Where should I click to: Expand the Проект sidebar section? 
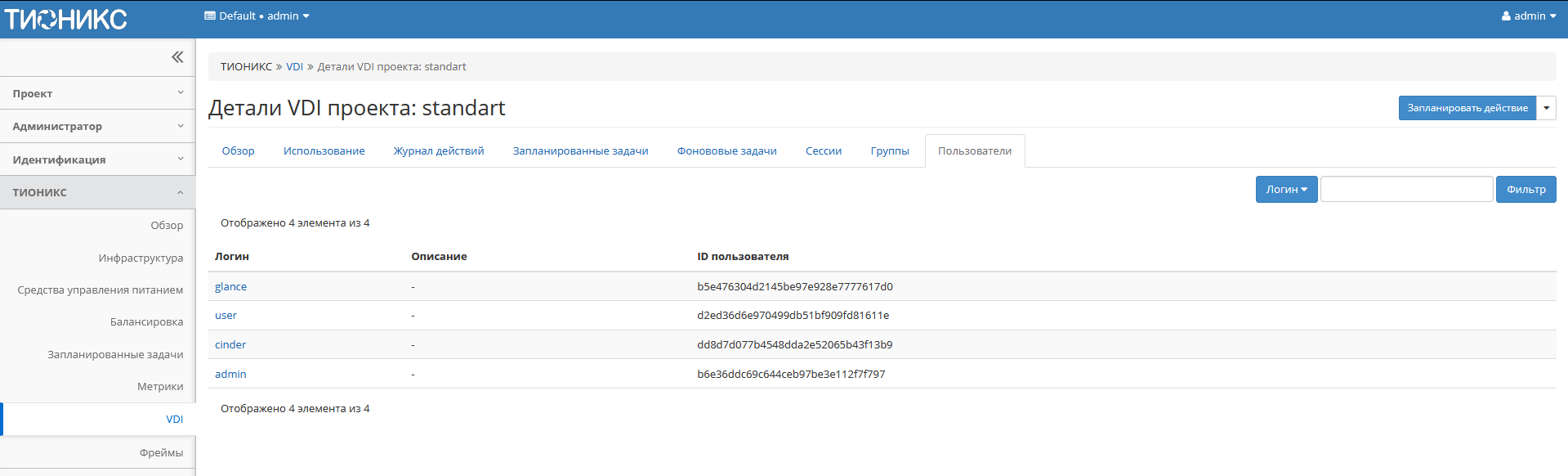(97, 94)
